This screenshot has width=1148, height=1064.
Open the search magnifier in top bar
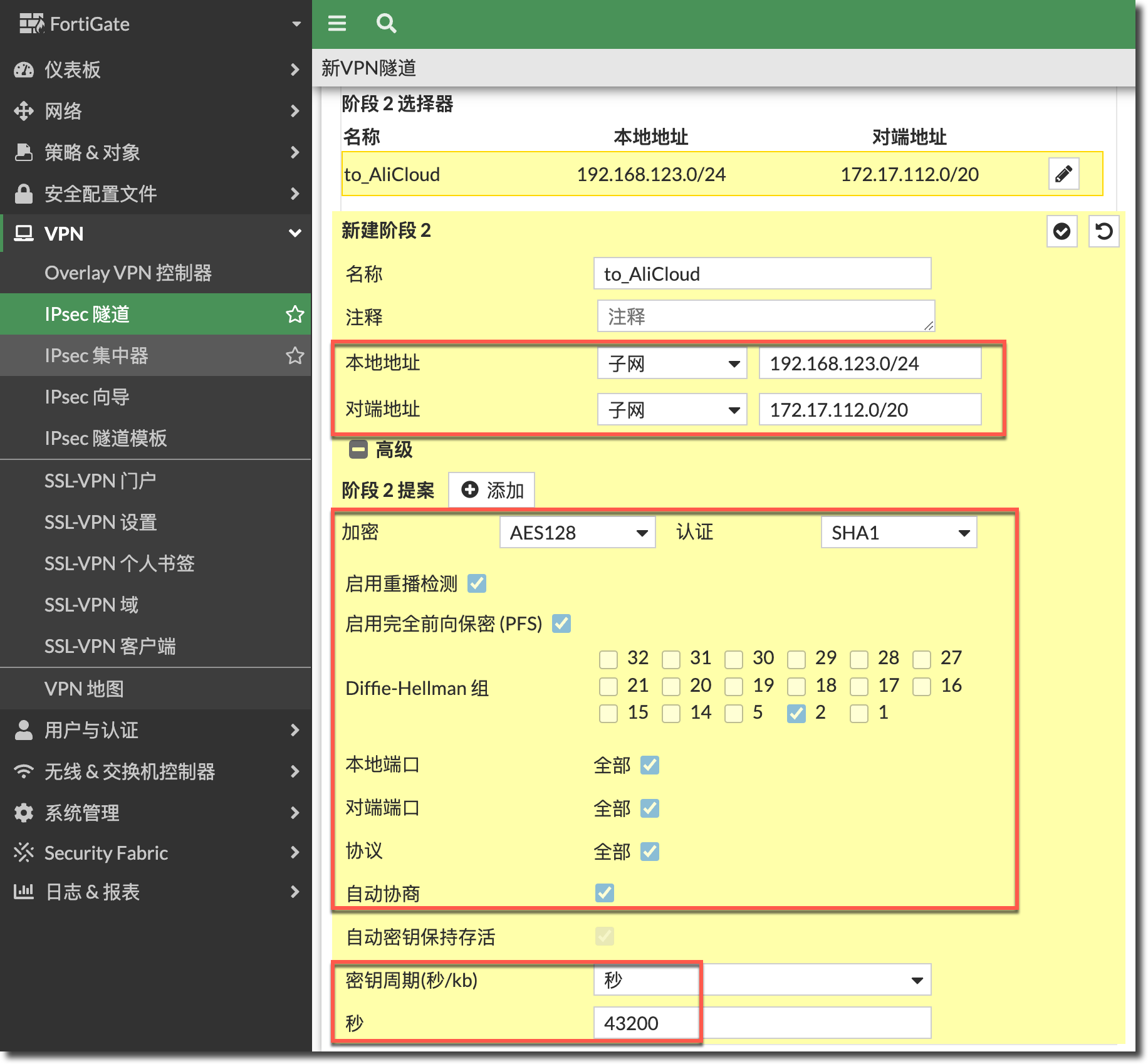[x=386, y=24]
